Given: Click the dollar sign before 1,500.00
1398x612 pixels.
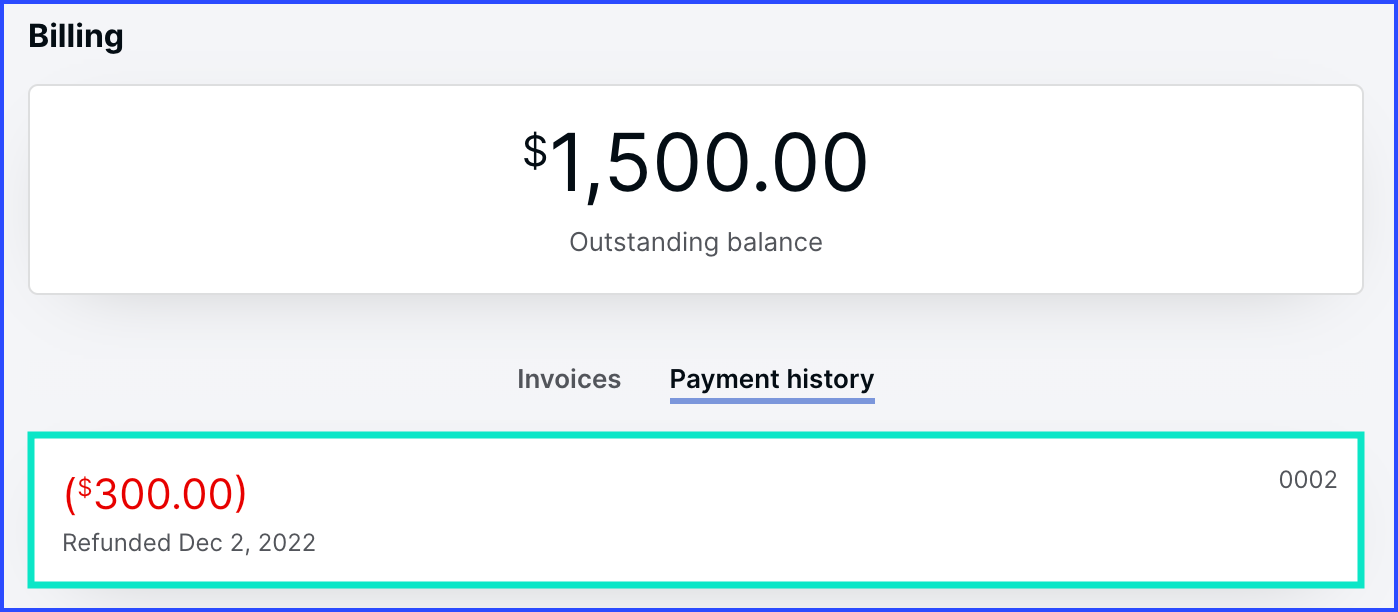Looking at the screenshot, I should [535, 151].
